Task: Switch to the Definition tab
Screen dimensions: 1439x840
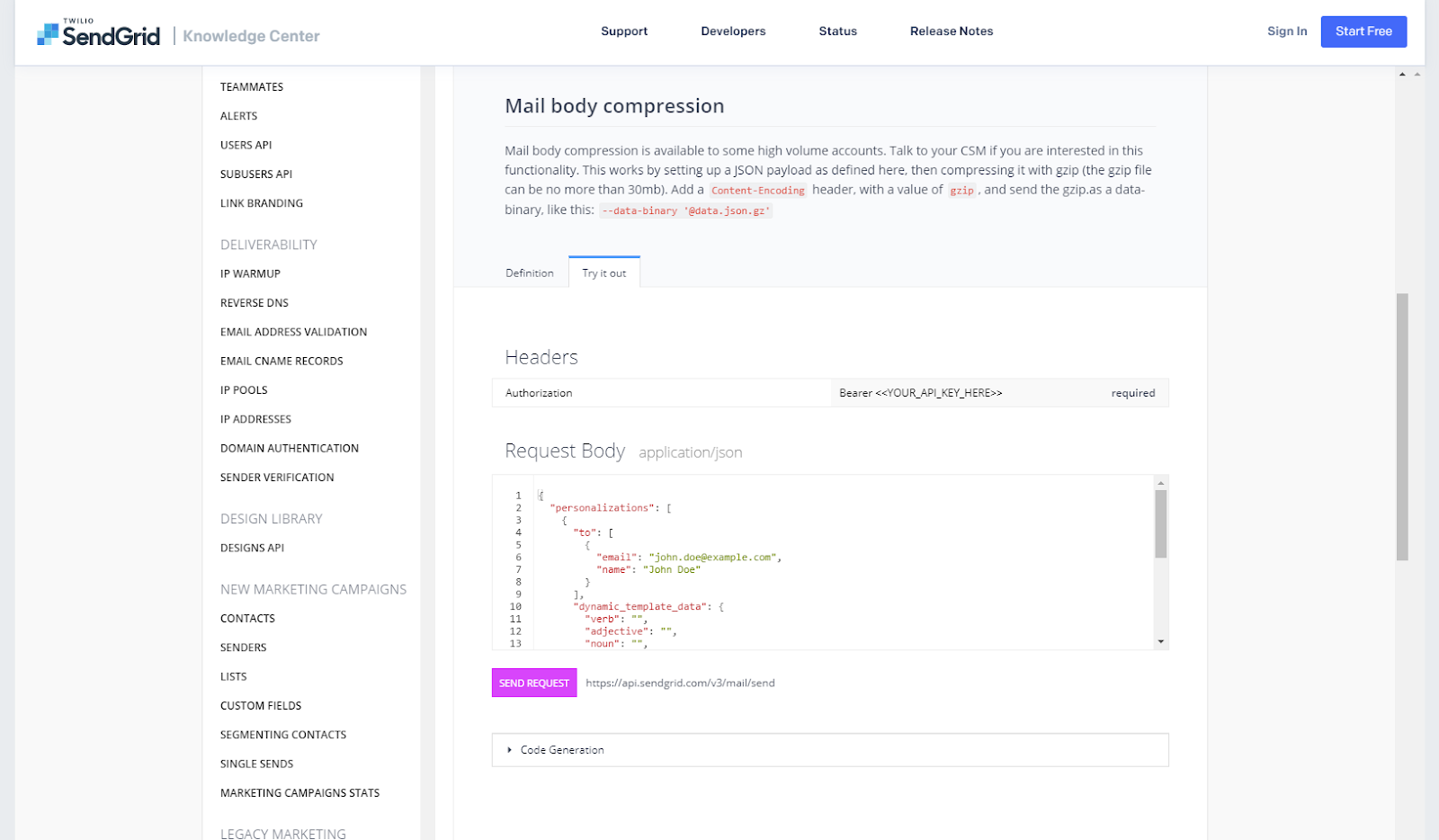Action: coord(530,273)
